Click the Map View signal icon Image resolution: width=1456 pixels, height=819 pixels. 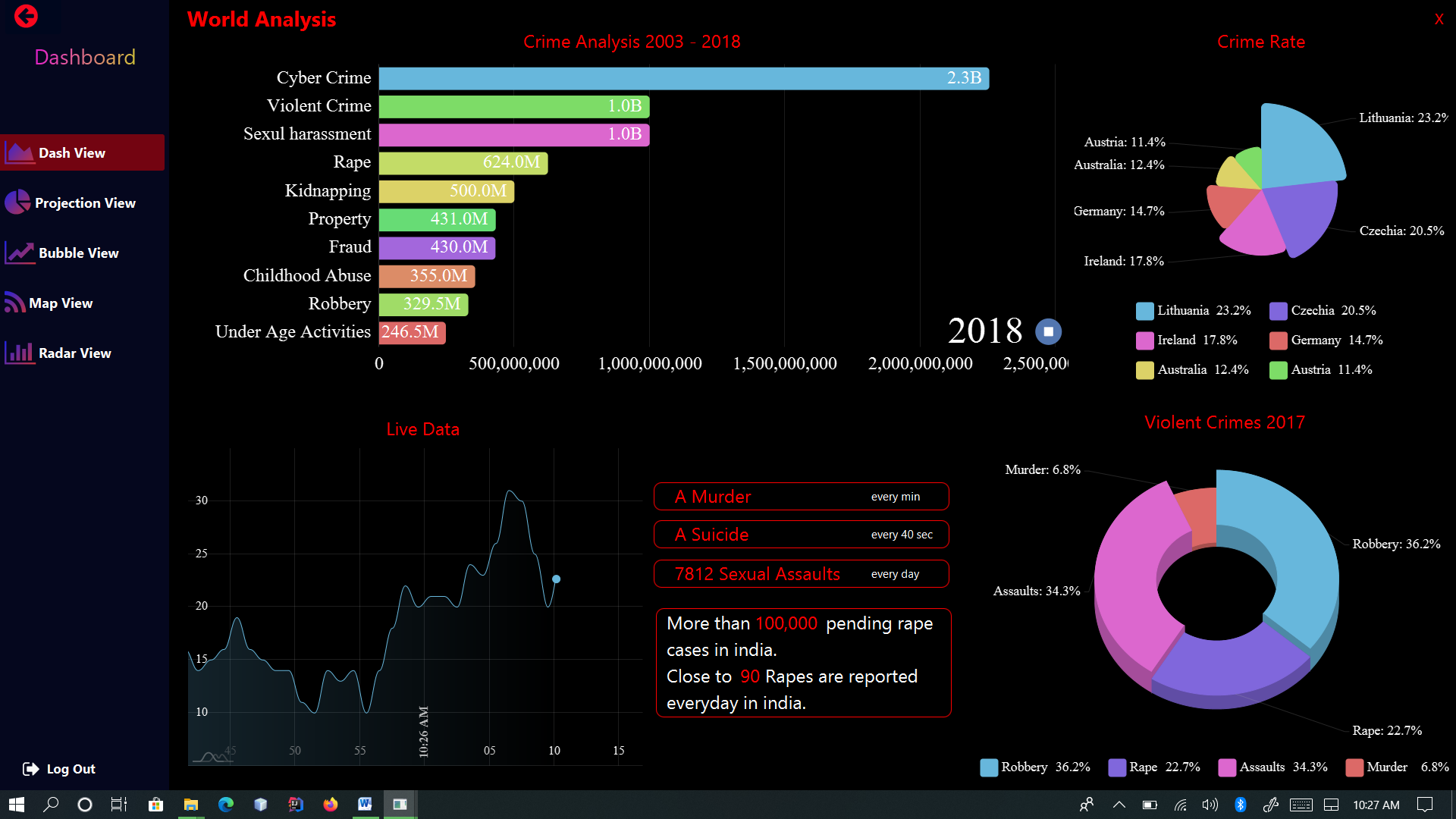pos(14,303)
